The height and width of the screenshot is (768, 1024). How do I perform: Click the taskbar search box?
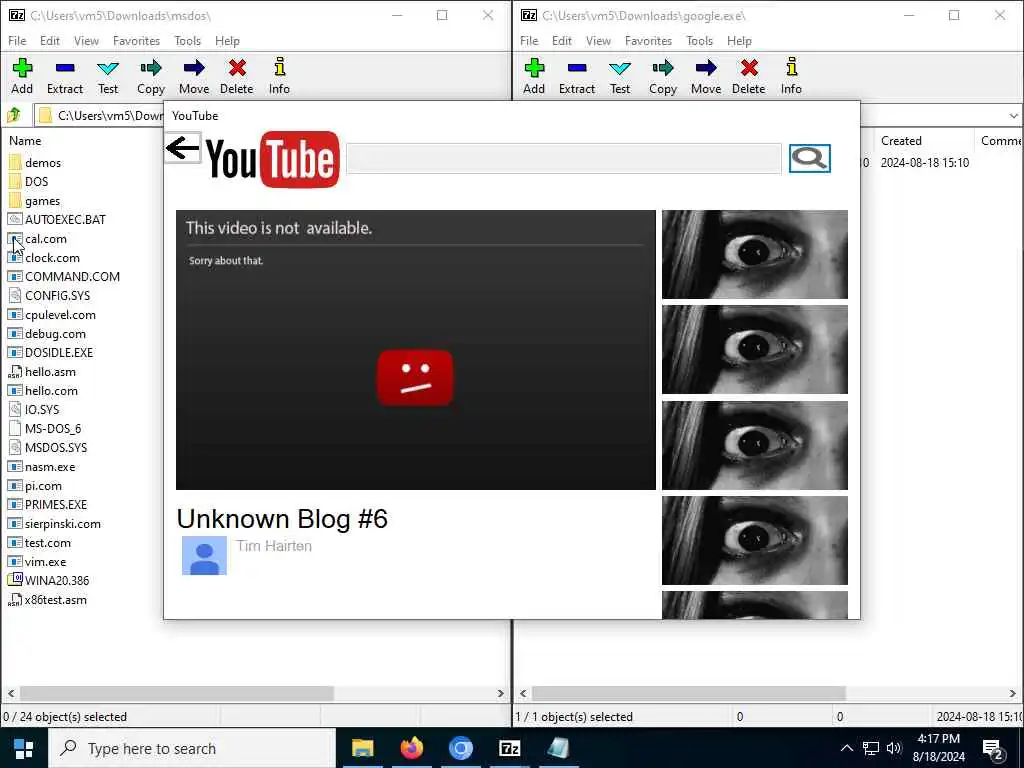(x=192, y=748)
